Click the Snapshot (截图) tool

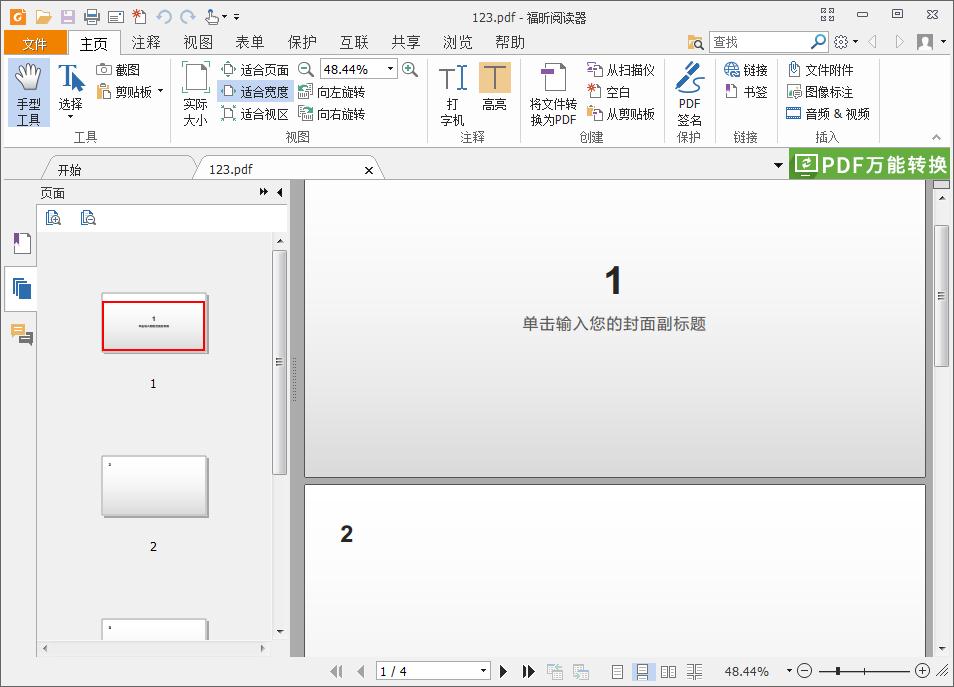pos(124,68)
